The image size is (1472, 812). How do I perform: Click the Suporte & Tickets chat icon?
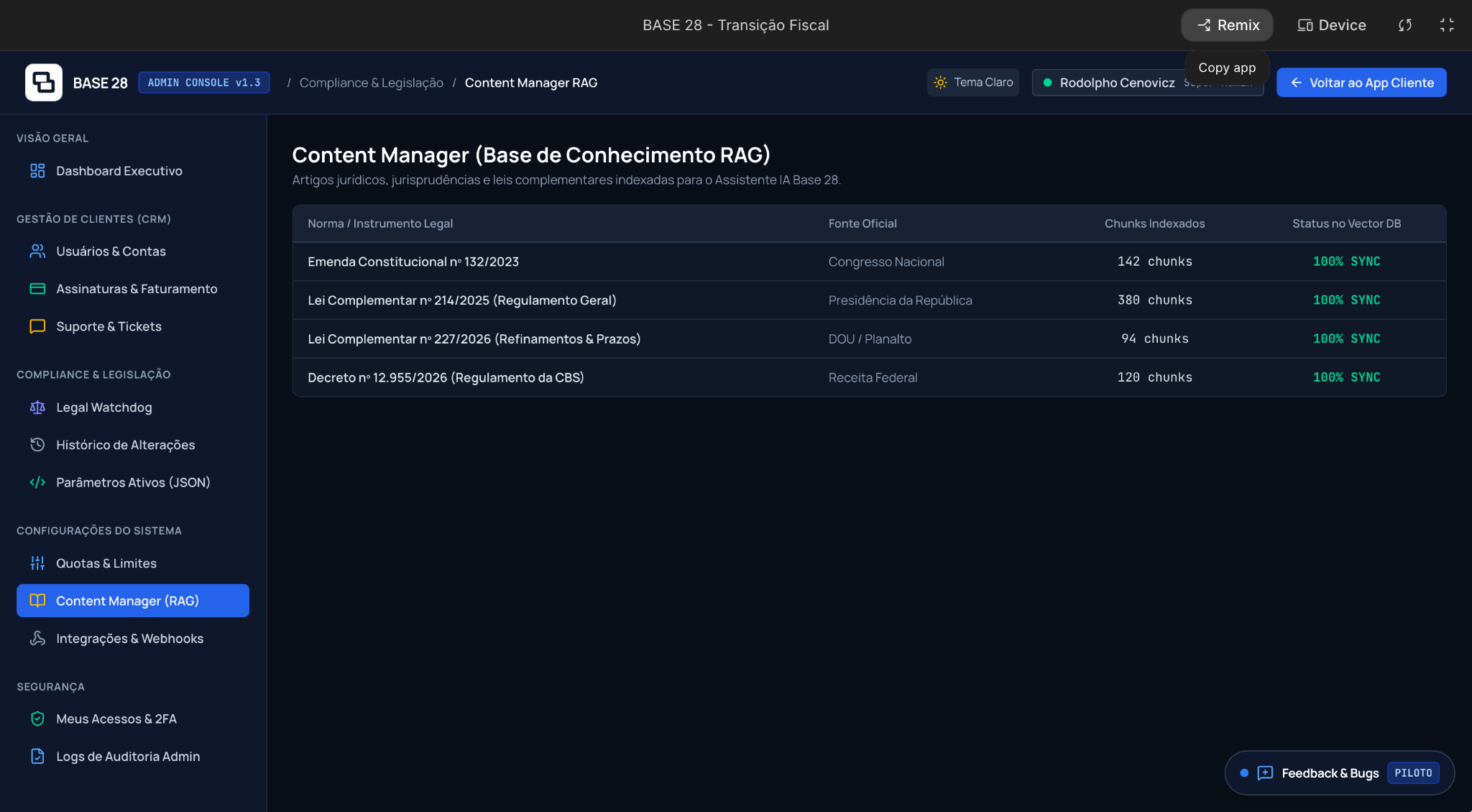pos(37,326)
